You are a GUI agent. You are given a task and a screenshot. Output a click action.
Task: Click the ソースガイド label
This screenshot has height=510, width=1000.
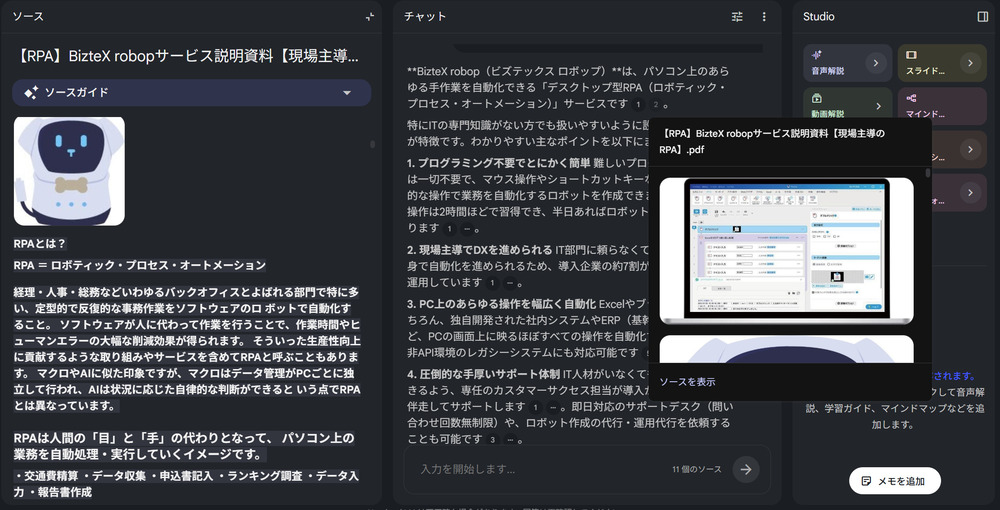[77, 93]
